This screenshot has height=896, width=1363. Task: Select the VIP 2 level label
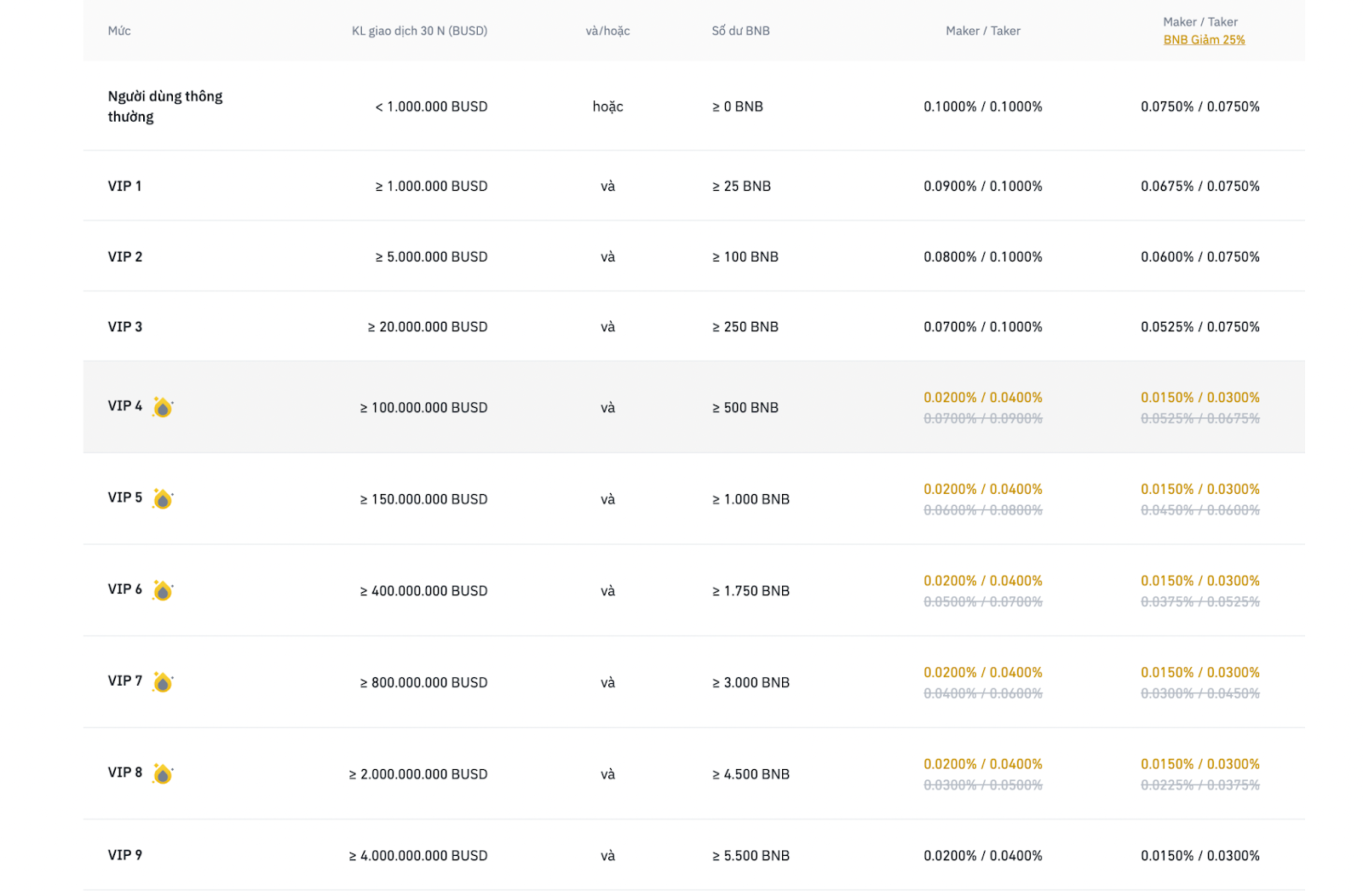click(x=124, y=256)
